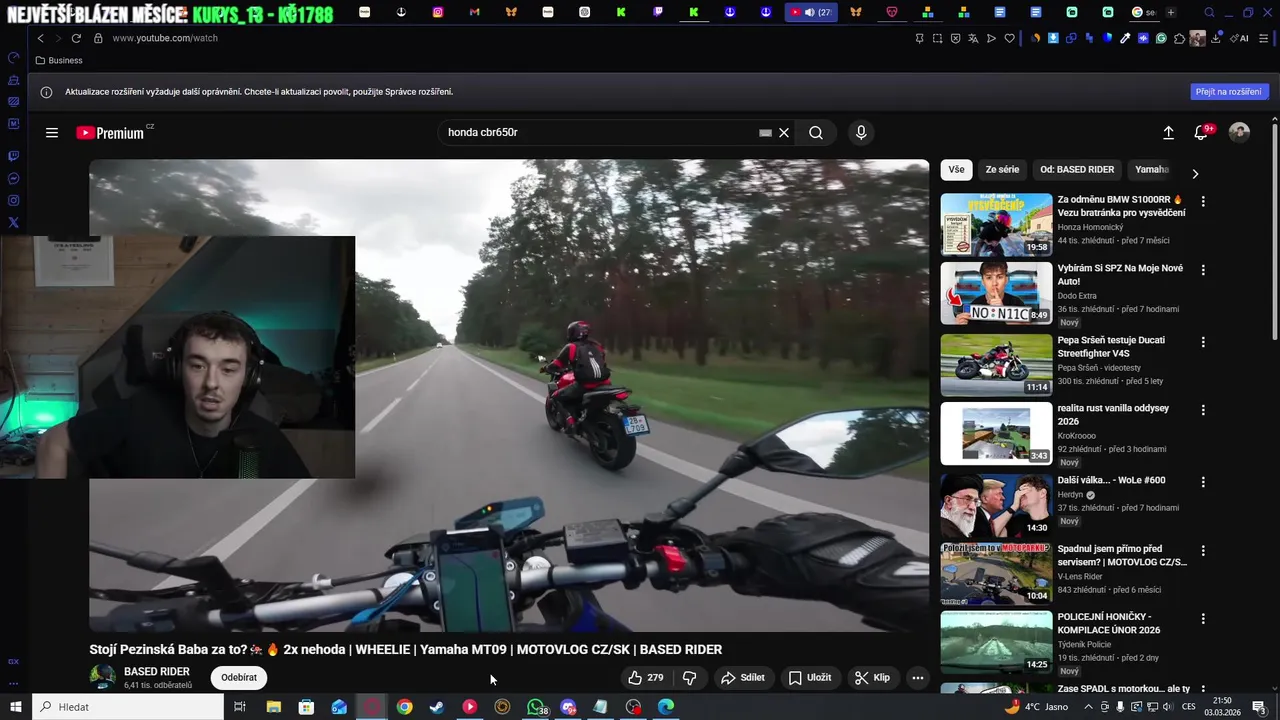Image resolution: width=1280 pixels, height=720 pixels.
Task: Open the YouTube account avatar menu
Action: (x=1239, y=132)
